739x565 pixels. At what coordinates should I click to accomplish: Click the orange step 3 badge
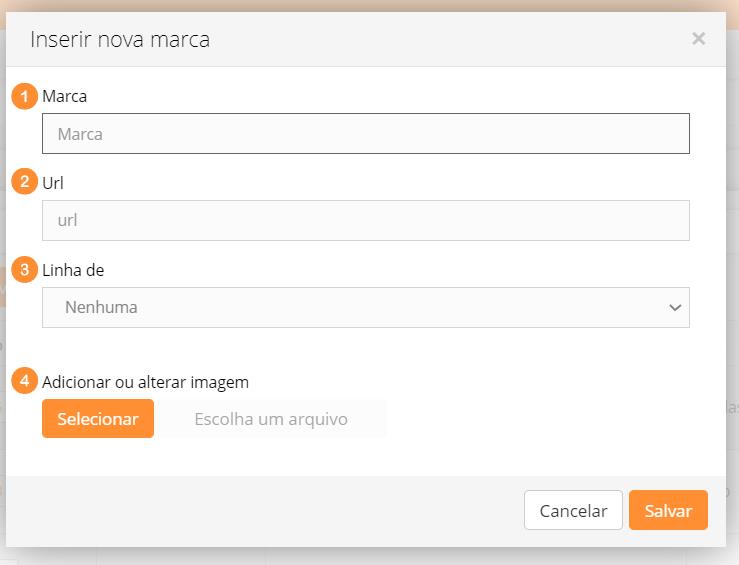tap(24, 270)
